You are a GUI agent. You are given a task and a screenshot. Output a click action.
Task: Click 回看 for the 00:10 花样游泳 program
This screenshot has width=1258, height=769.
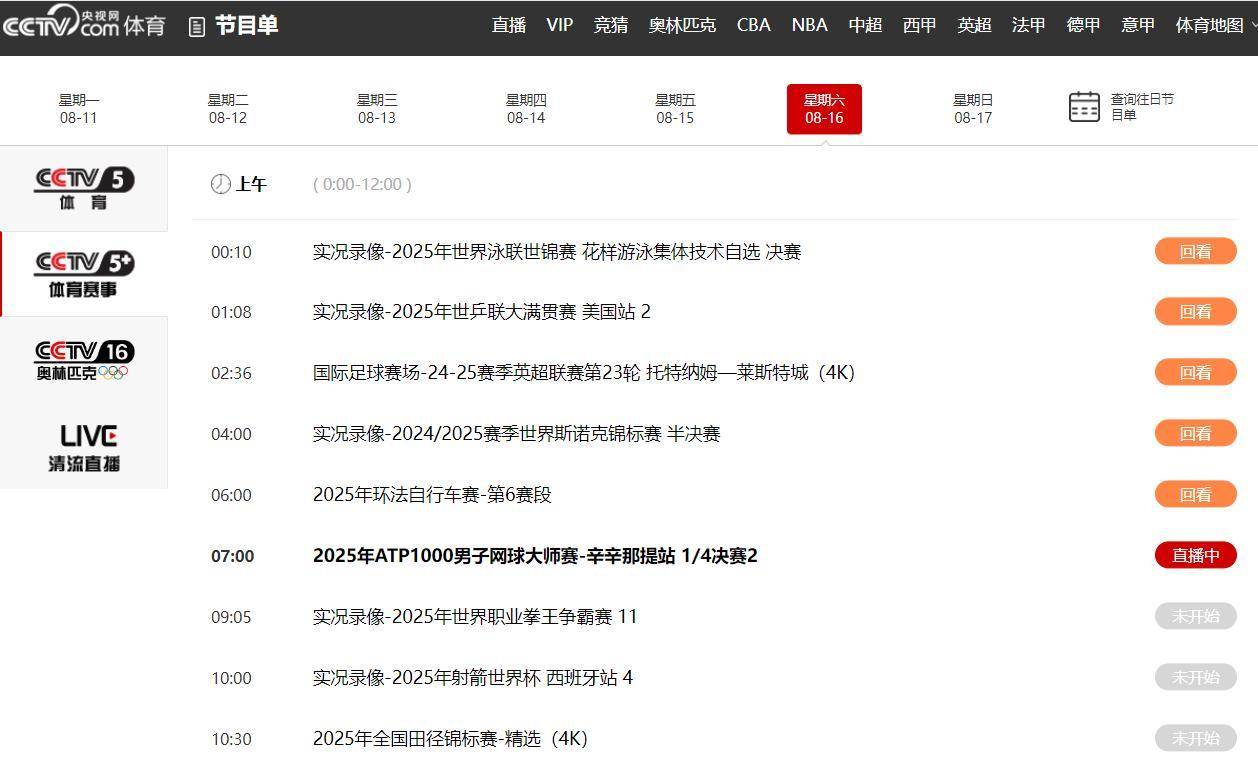1196,251
